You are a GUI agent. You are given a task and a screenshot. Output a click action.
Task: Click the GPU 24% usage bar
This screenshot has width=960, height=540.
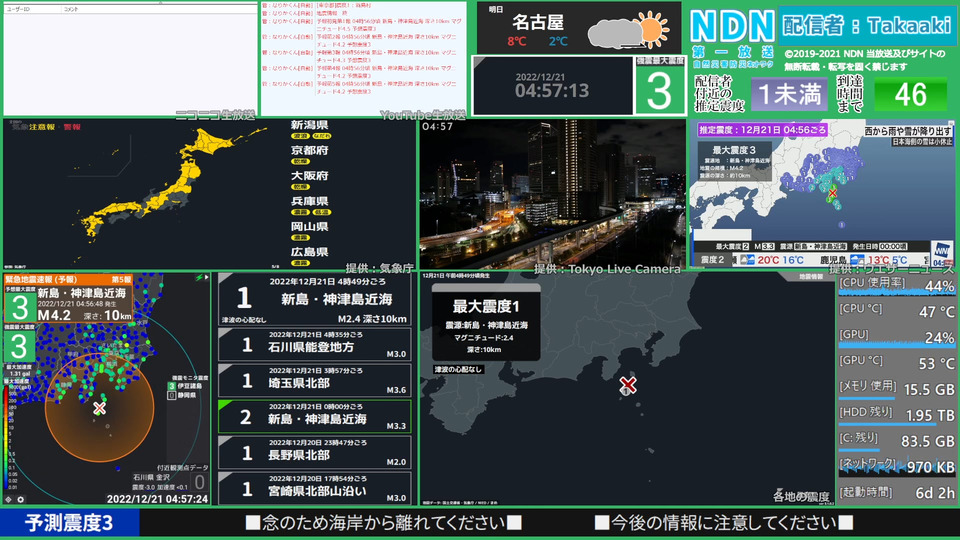point(896,337)
